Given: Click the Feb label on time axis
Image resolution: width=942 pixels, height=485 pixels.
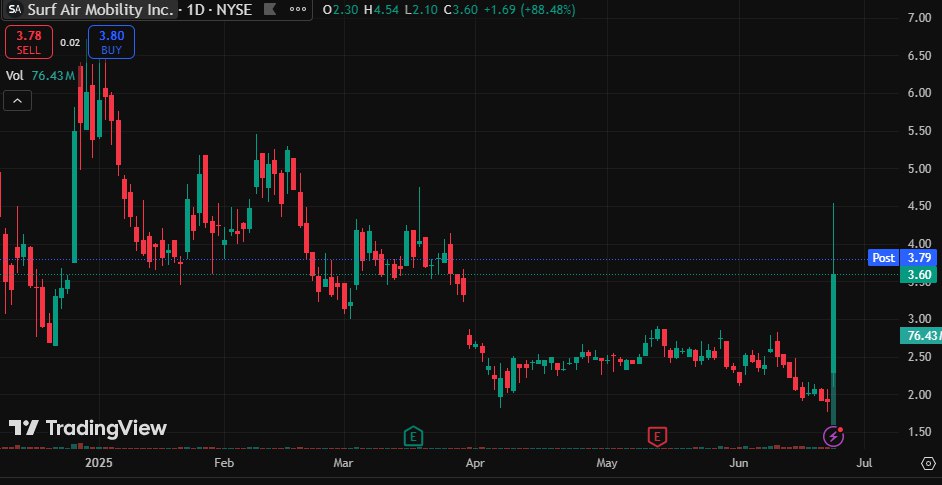Looking at the screenshot, I should [x=223, y=463].
